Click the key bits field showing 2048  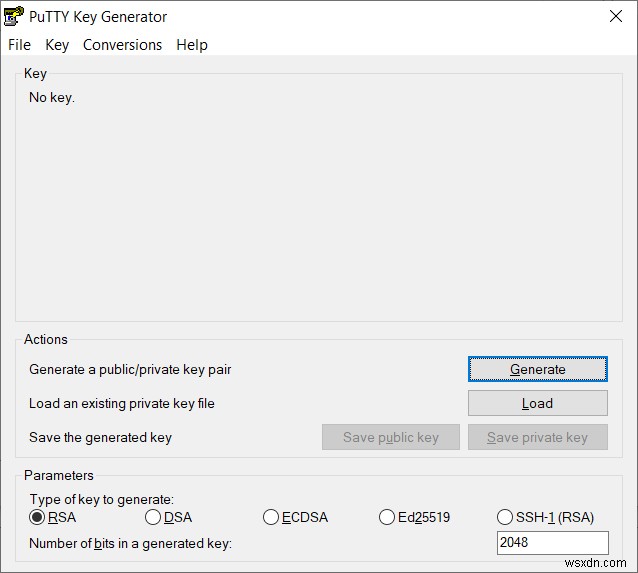pos(553,542)
